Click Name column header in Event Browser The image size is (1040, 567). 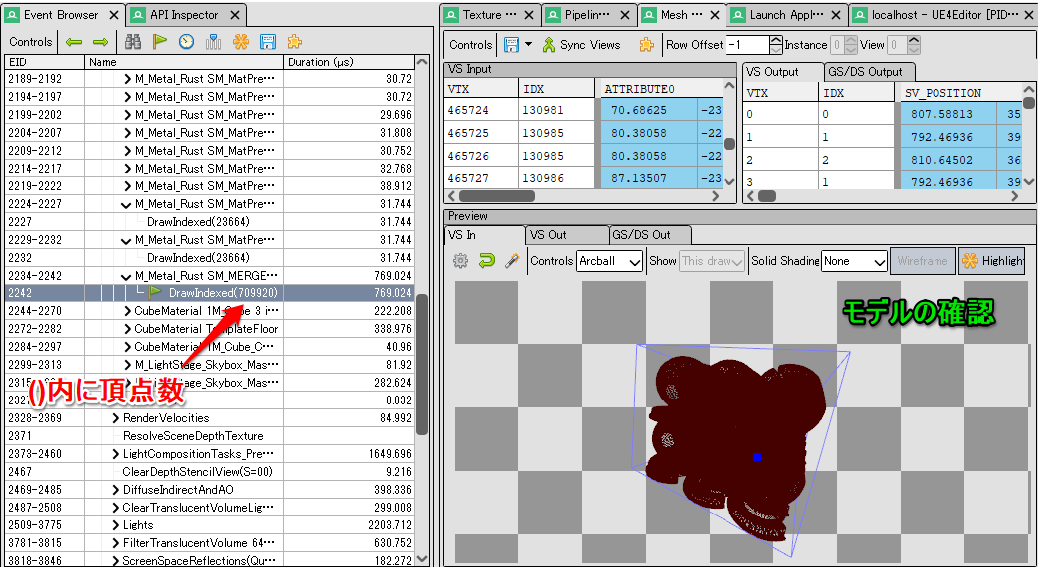coord(184,62)
